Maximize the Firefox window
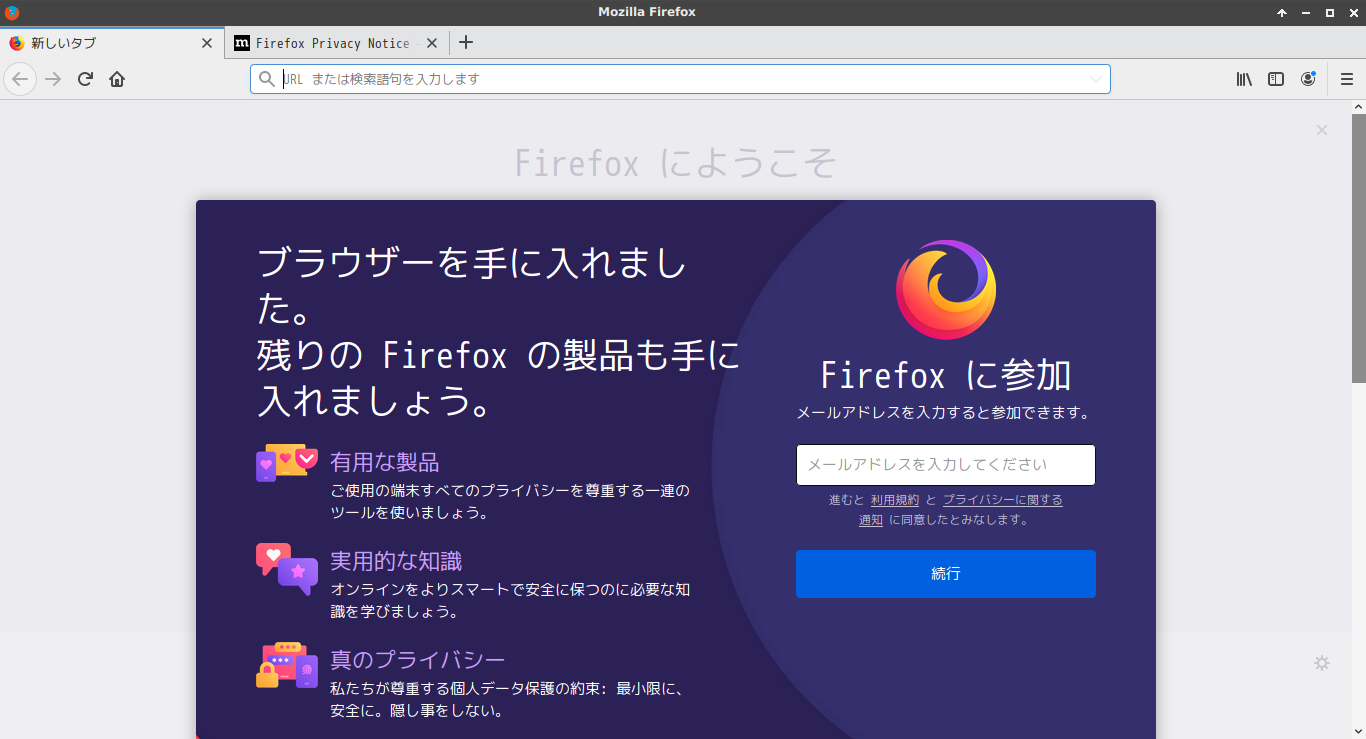 coord(1329,12)
